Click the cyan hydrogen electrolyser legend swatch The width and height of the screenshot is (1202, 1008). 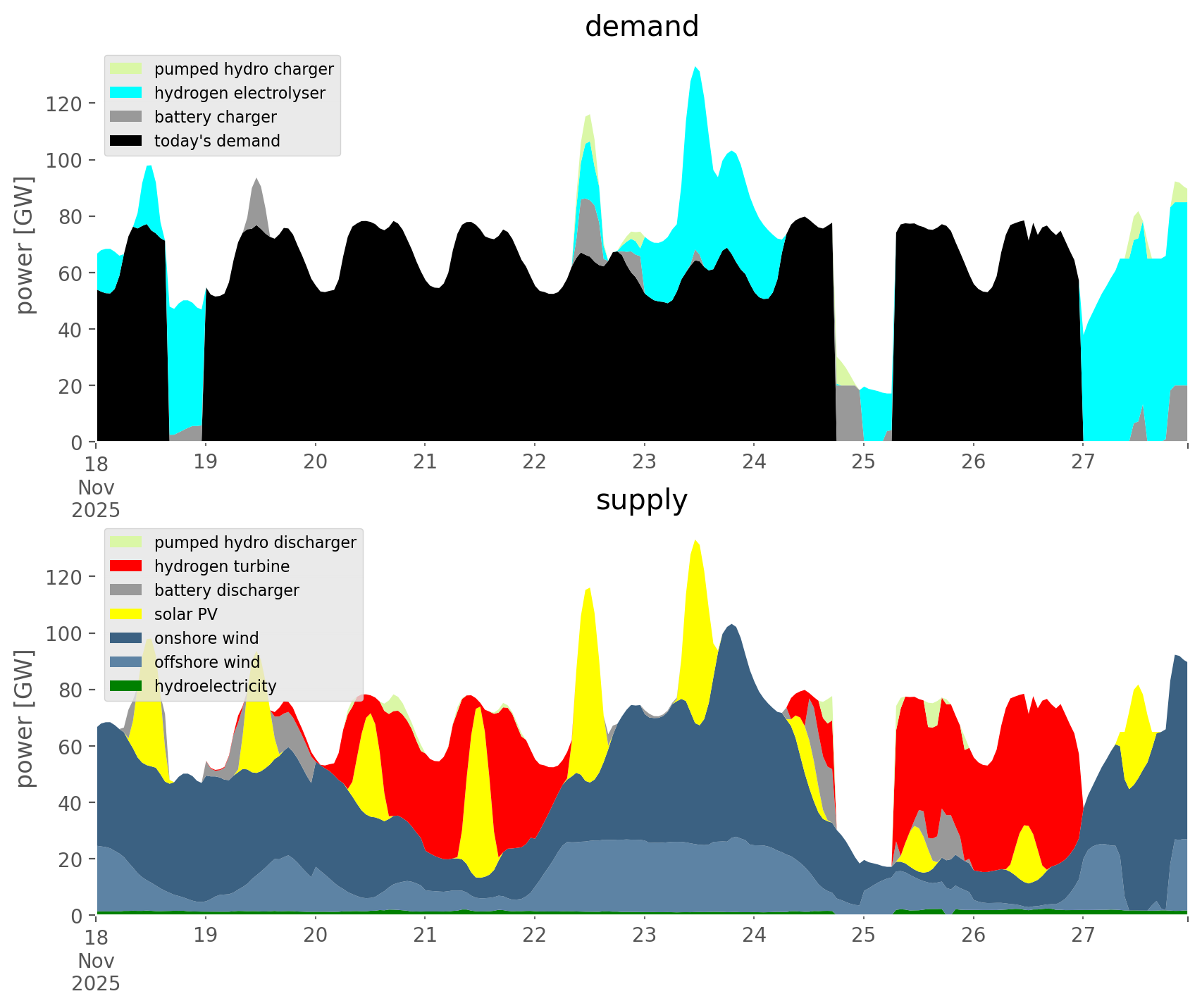pyautogui.click(x=126, y=93)
